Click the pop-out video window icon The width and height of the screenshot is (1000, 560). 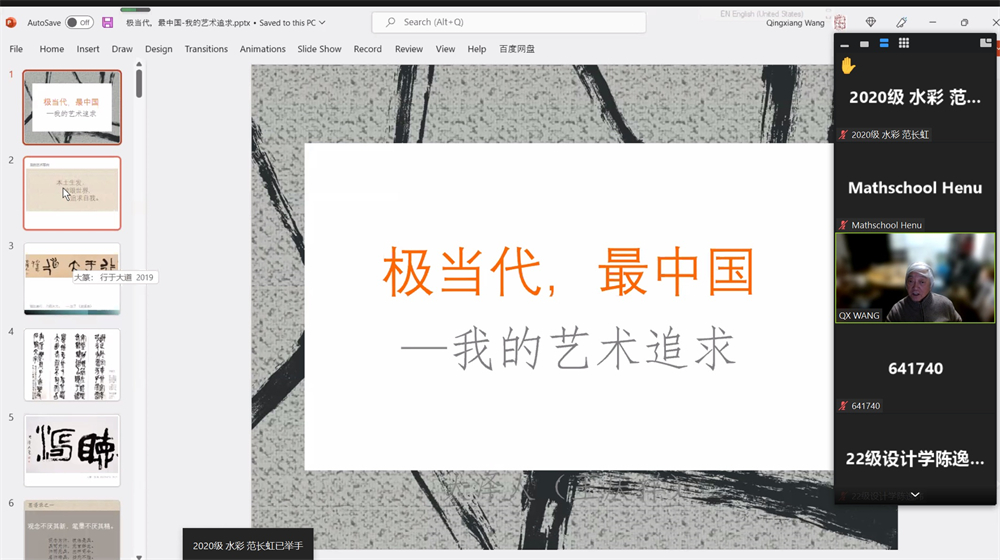point(985,44)
